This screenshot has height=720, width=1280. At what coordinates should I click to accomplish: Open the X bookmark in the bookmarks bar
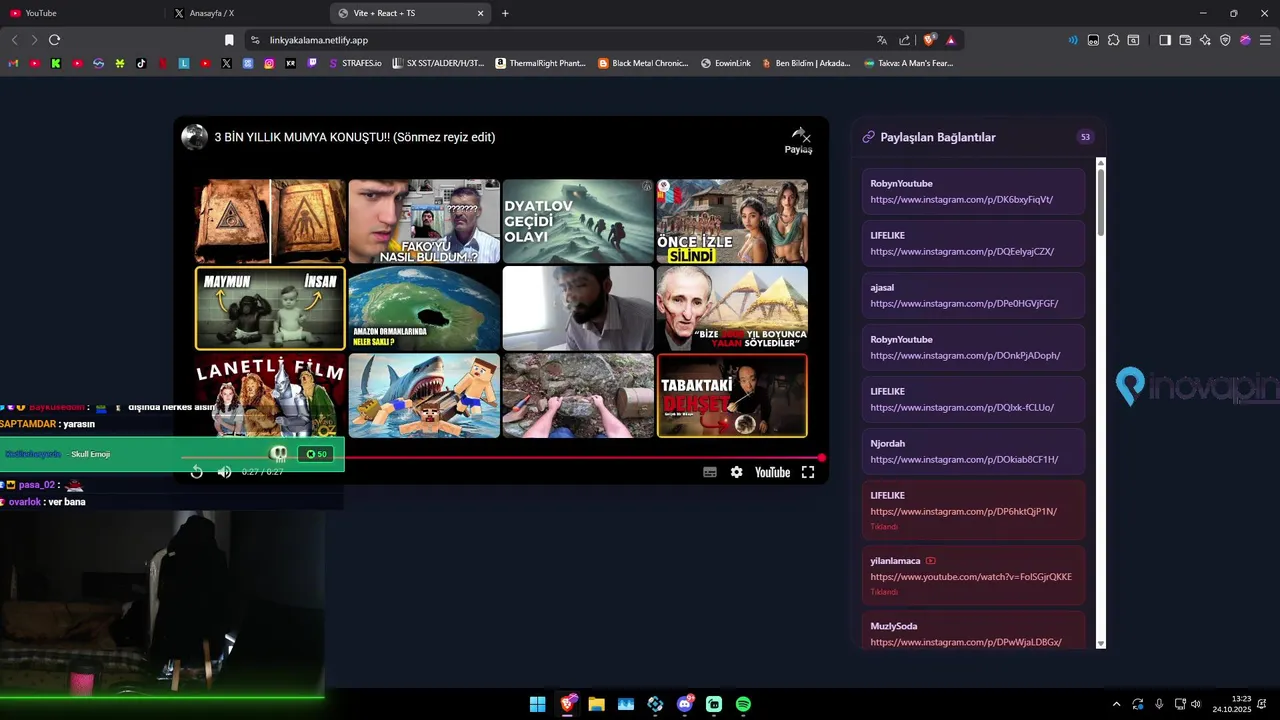(x=226, y=63)
